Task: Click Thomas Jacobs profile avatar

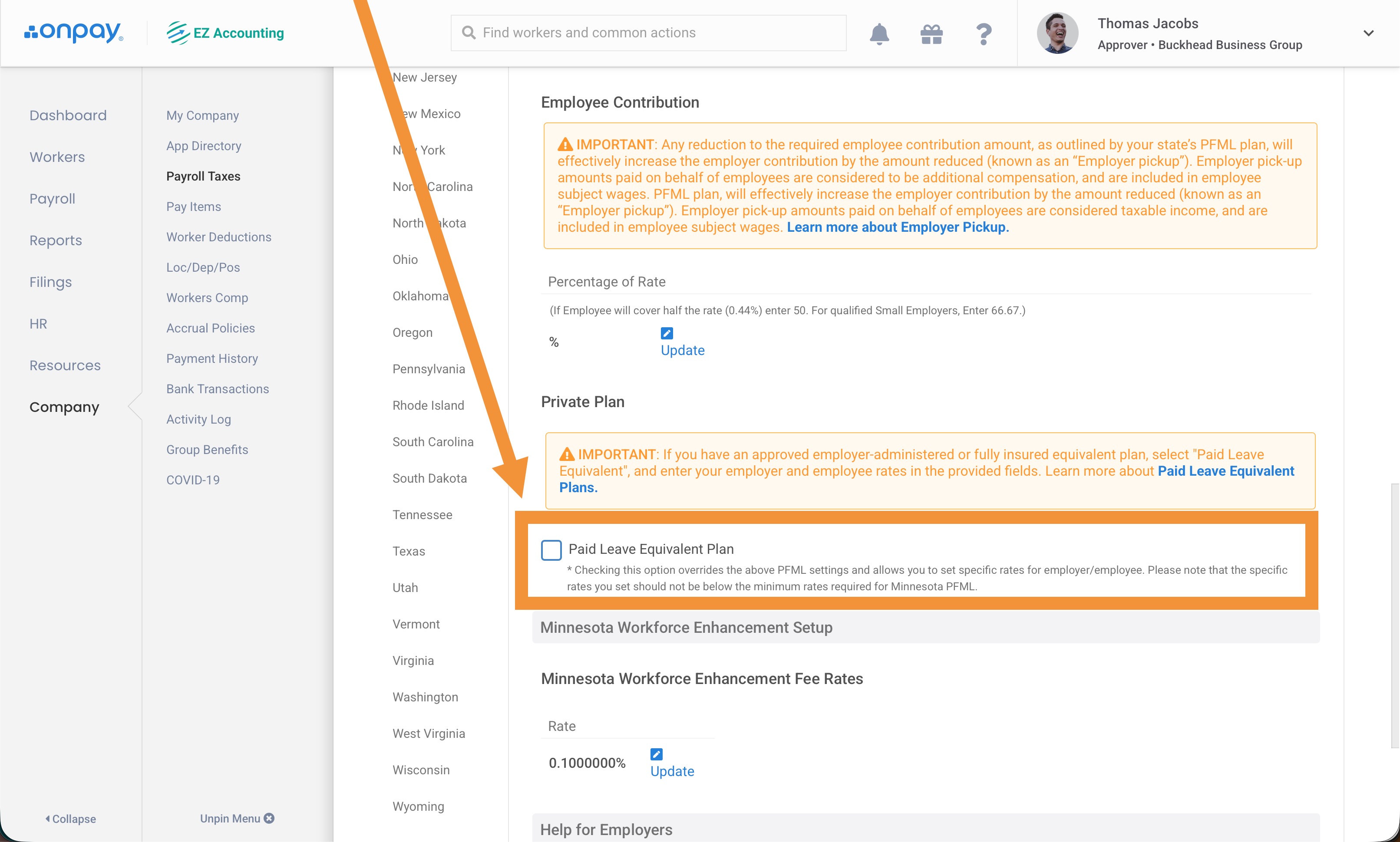Action: 1057,33
